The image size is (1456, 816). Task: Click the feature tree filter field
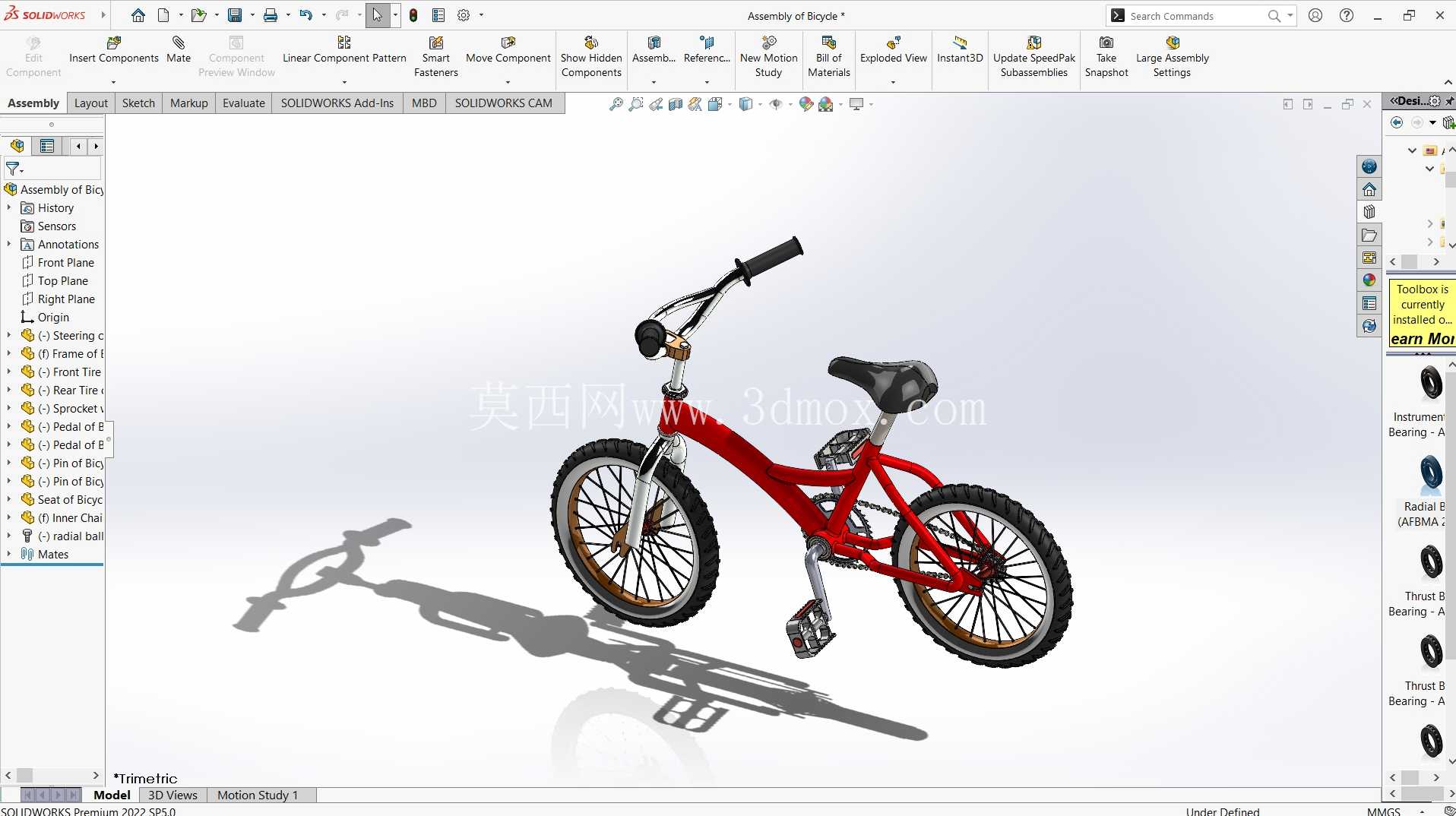pyautogui.click(x=52, y=169)
